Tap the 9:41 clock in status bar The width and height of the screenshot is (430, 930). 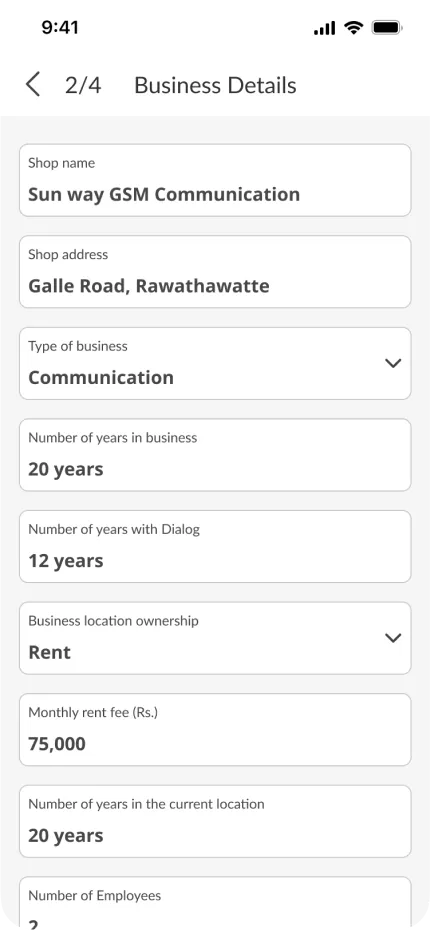pos(60,27)
